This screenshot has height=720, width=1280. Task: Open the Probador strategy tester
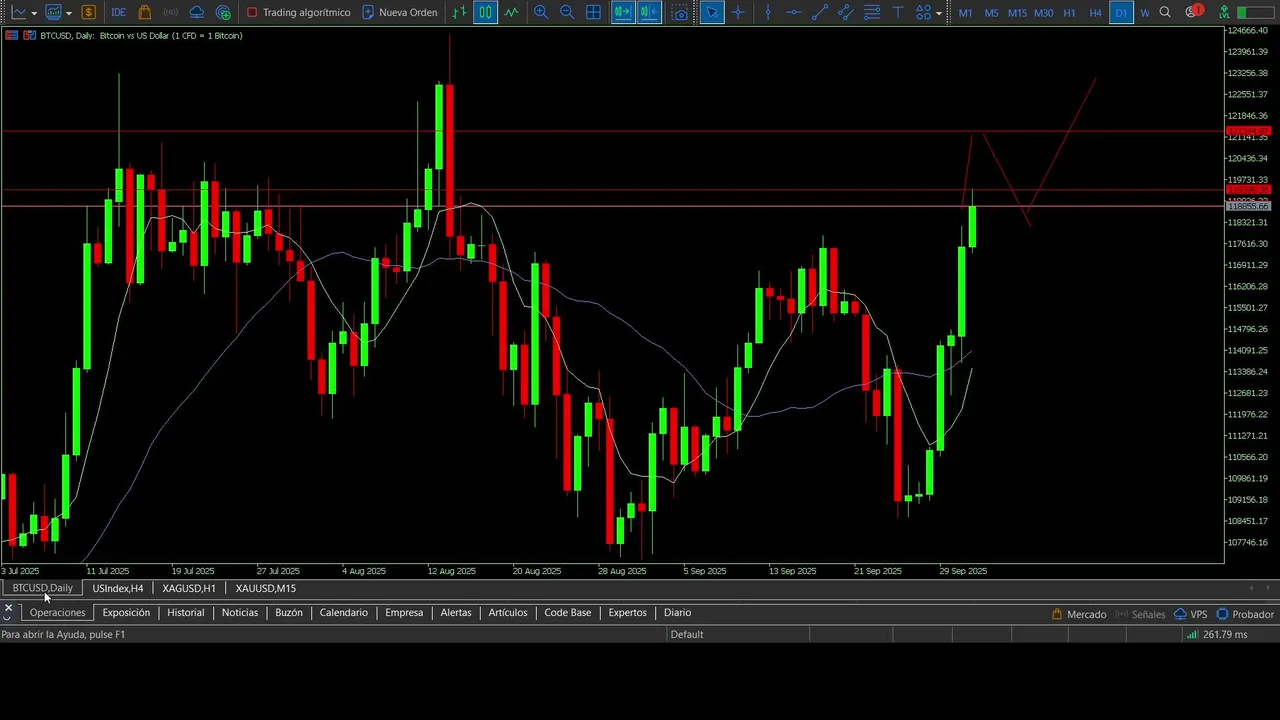point(1245,614)
